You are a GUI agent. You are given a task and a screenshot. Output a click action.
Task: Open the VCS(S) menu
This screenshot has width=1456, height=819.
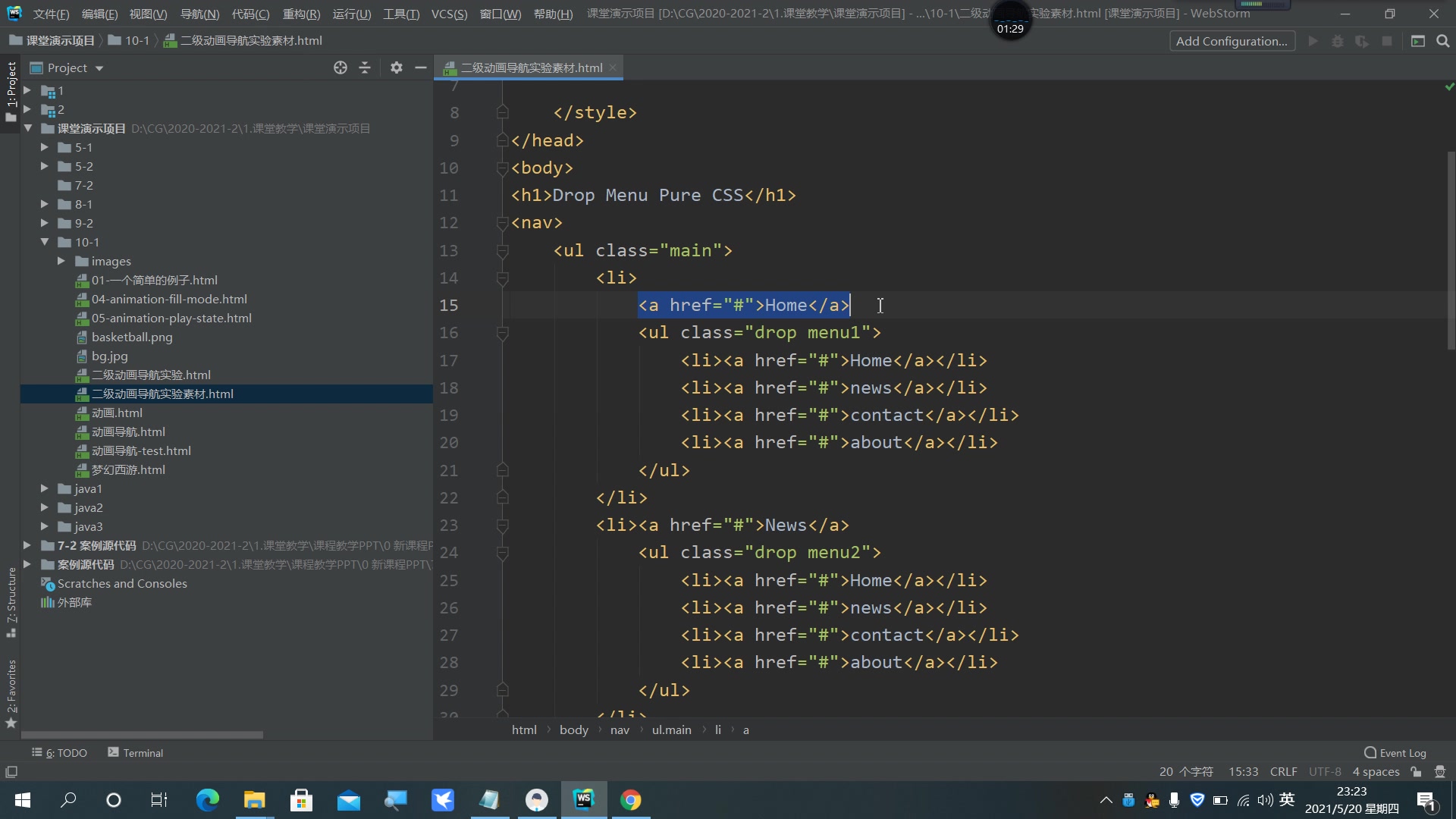coord(449,14)
